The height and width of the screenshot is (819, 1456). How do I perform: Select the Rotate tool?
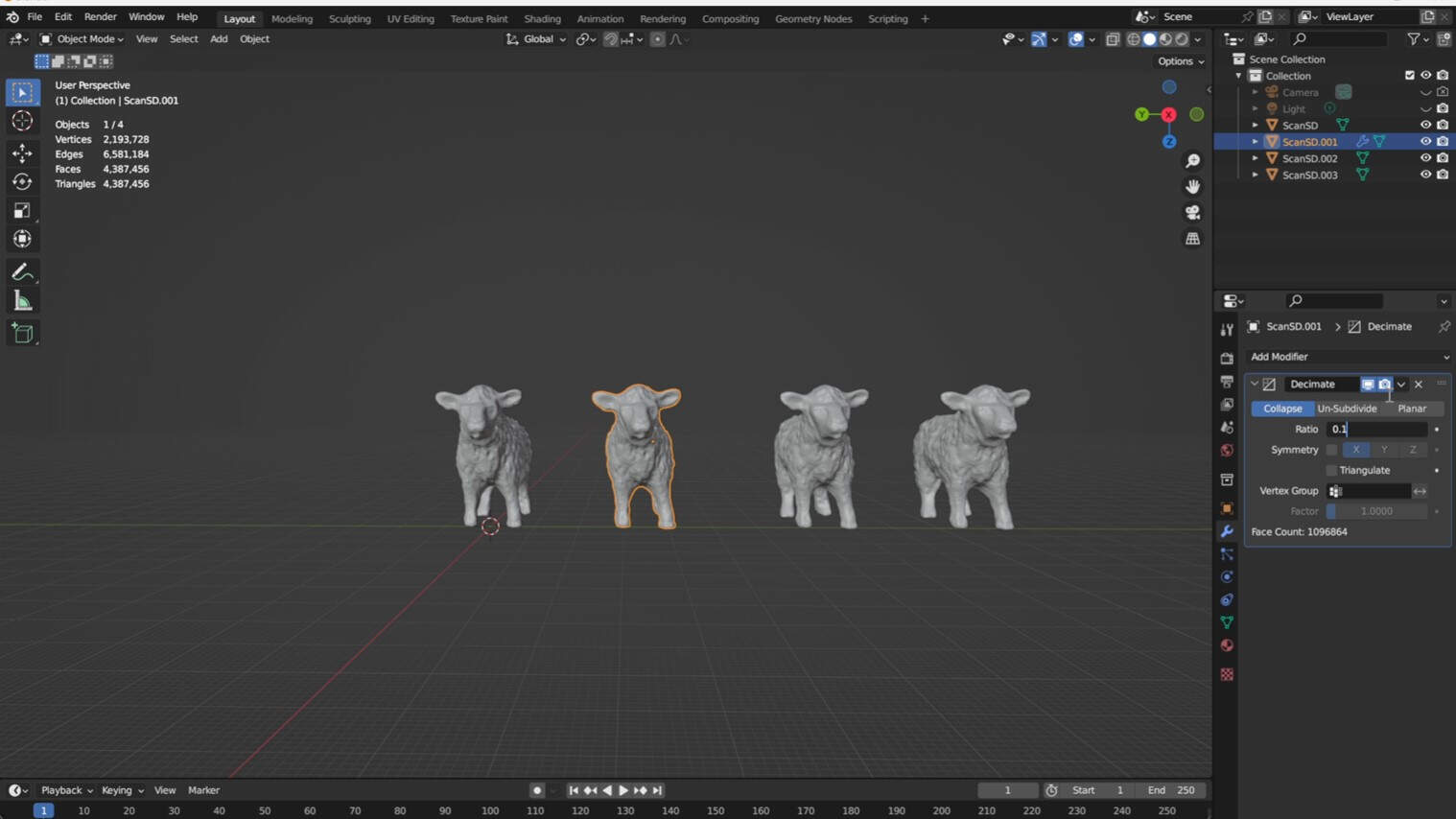(22, 181)
